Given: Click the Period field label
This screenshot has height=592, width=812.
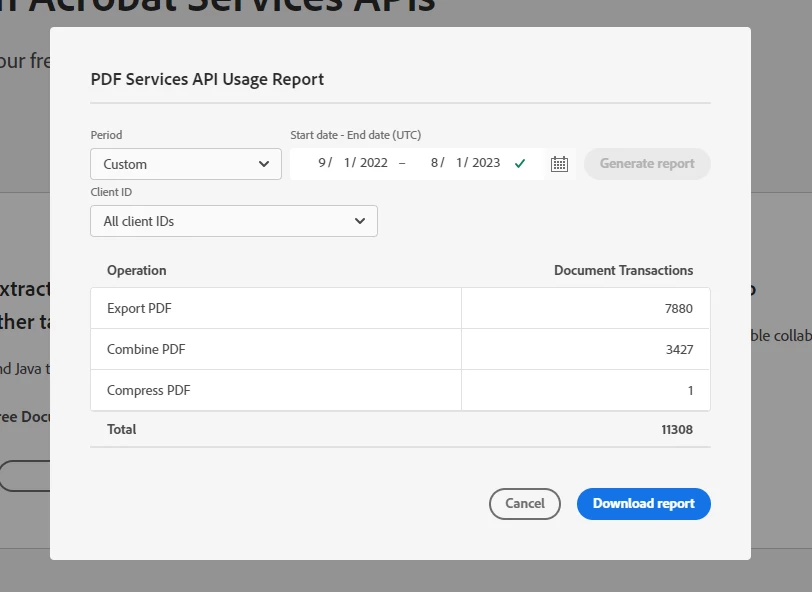Looking at the screenshot, I should 106,135.
